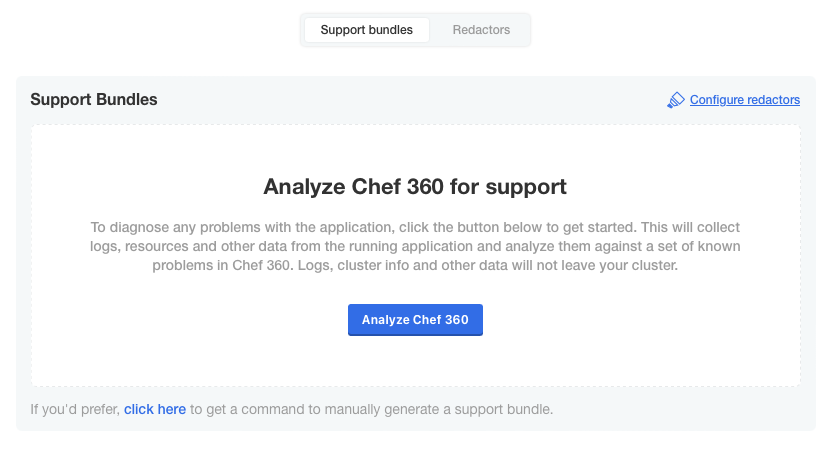
Task: Click the Support Bundles panel heading
Action: 94,100
